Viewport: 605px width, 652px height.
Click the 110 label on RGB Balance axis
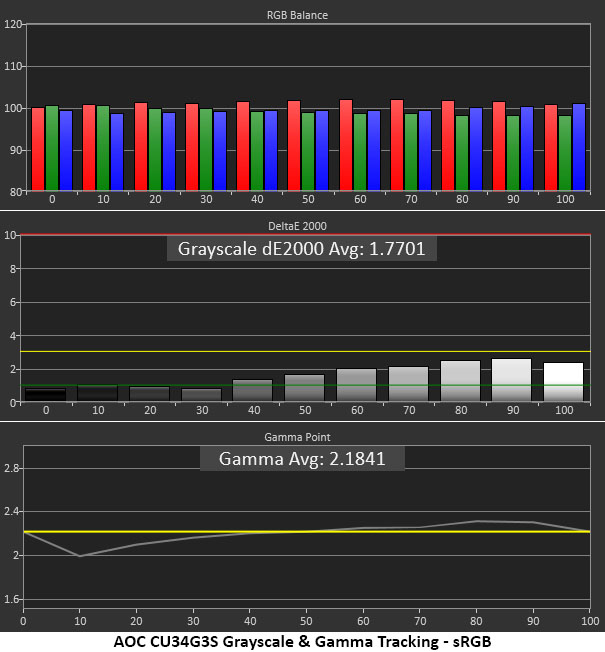pos(12,67)
